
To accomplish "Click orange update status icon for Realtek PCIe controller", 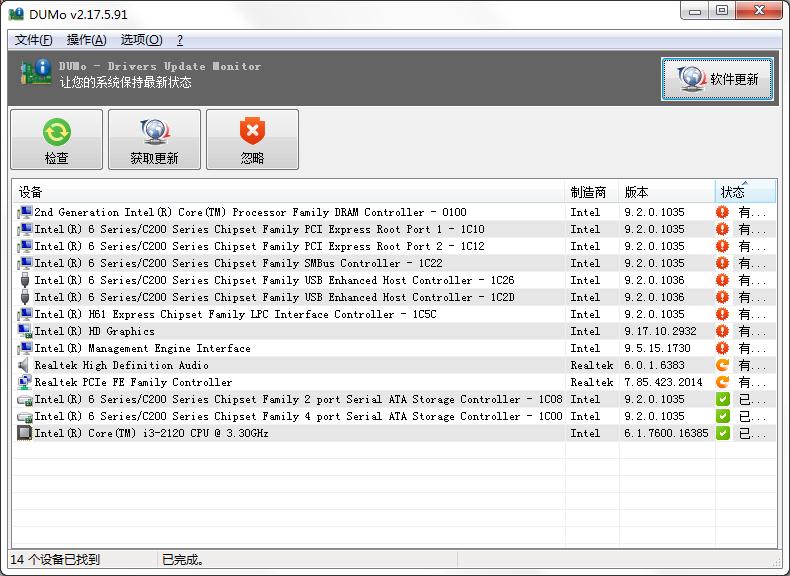I will coord(722,382).
